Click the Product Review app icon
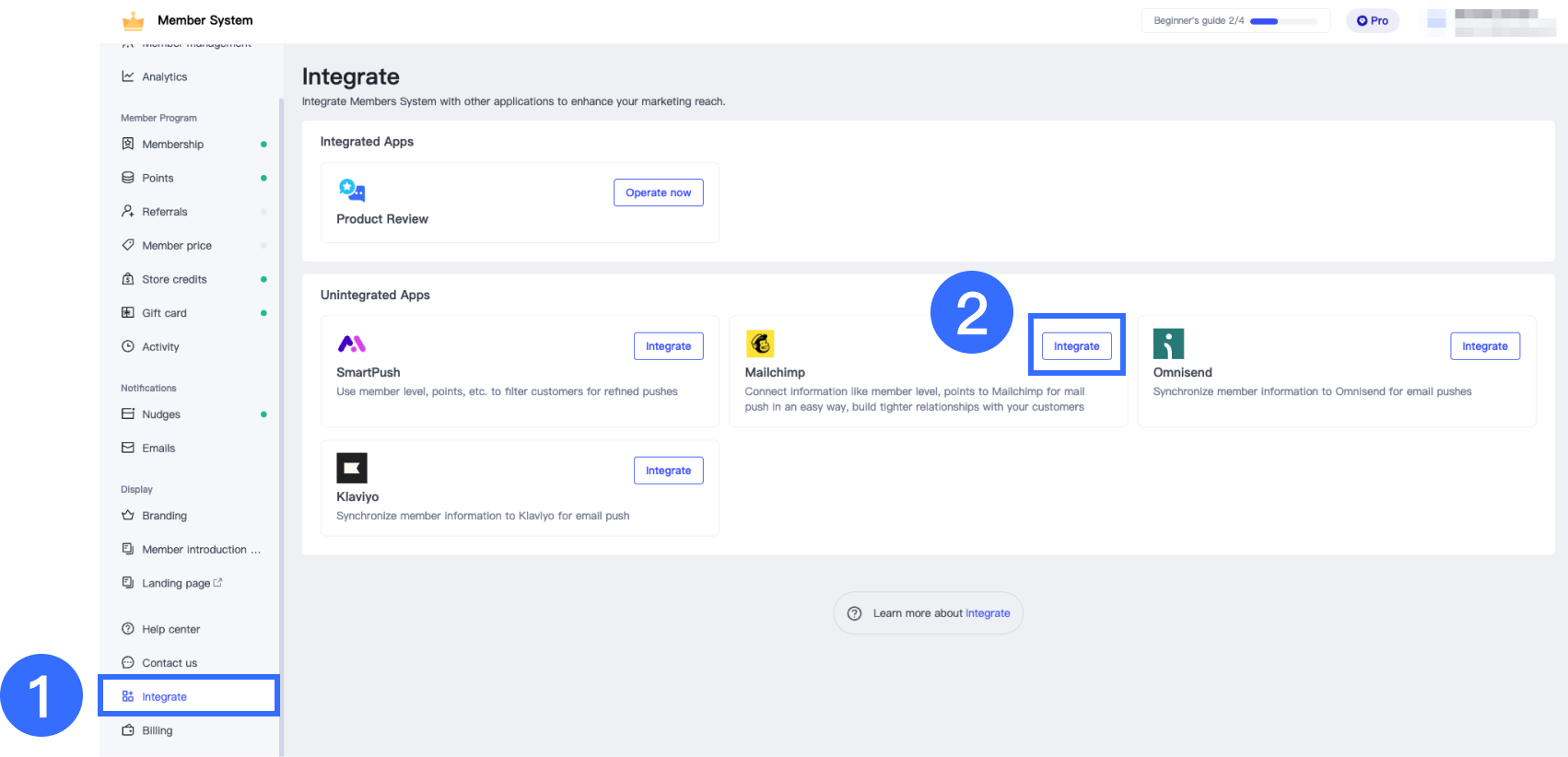Screen dimensions: 1568x757 352,191
